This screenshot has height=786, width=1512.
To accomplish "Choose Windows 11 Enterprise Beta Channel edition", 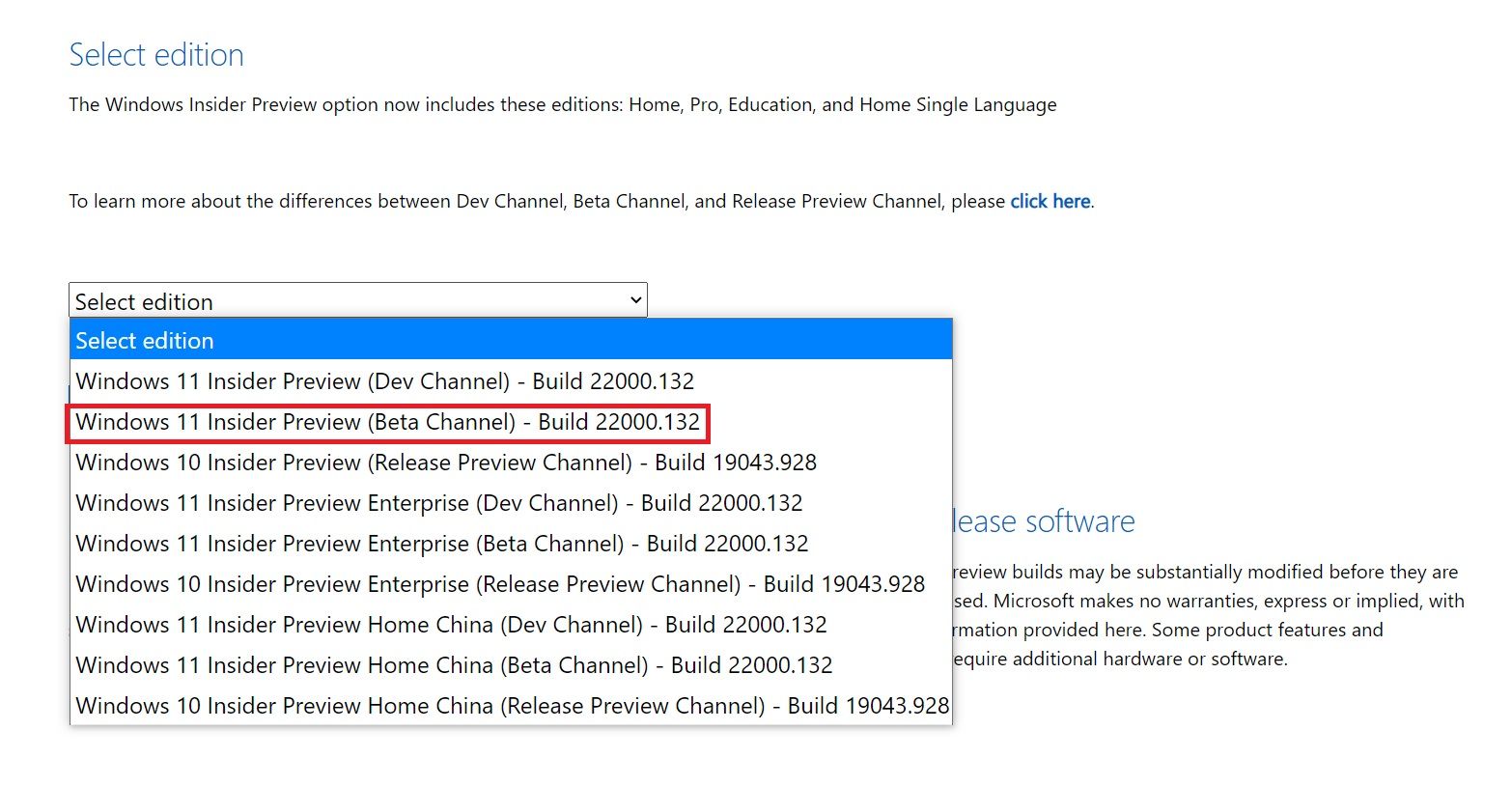I will point(441,543).
